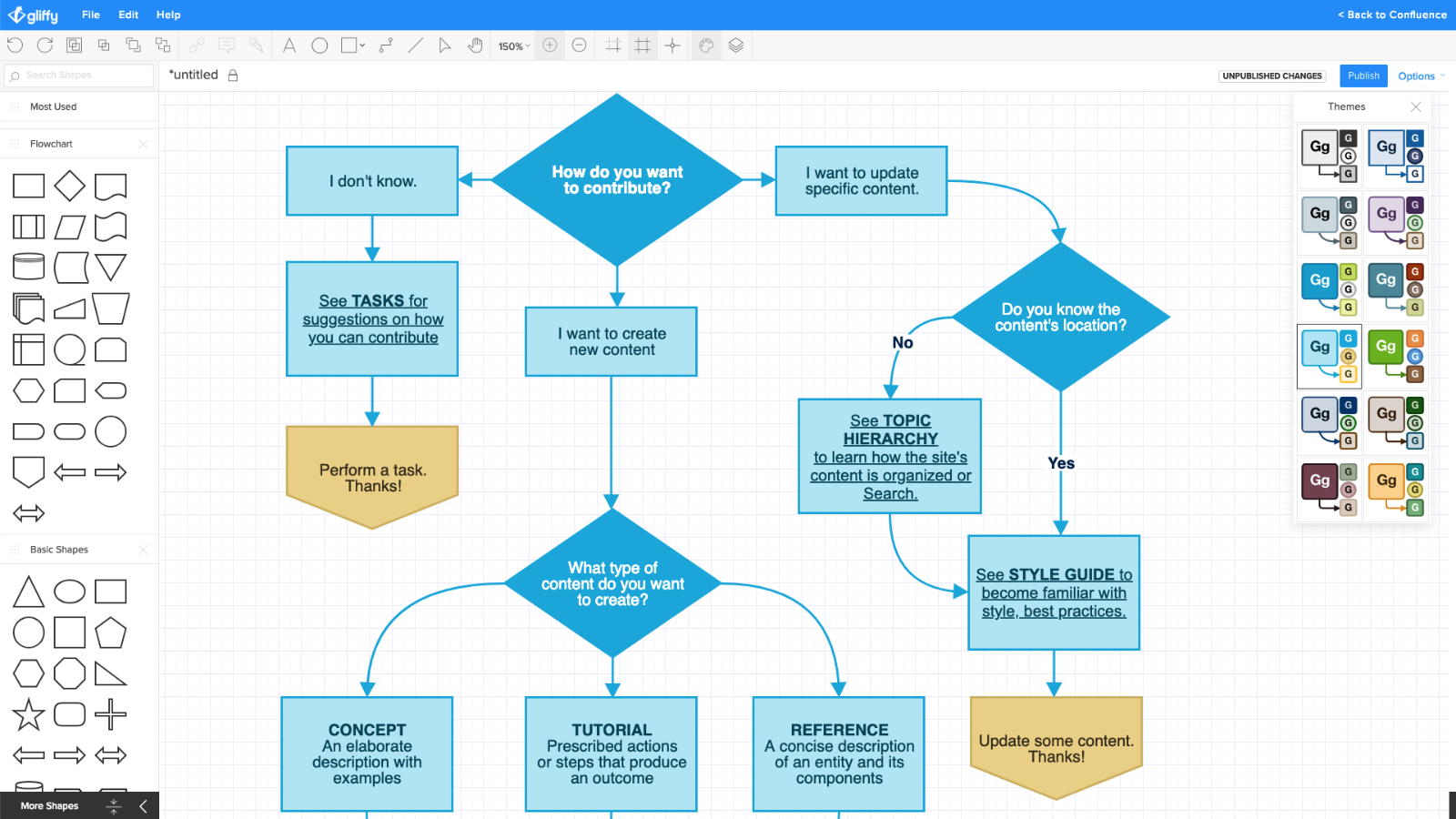Viewport: 1456px width, 819px height.
Task: Apply the orange Gg theme in last row
Action: pyautogui.click(x=1396, y=490)
